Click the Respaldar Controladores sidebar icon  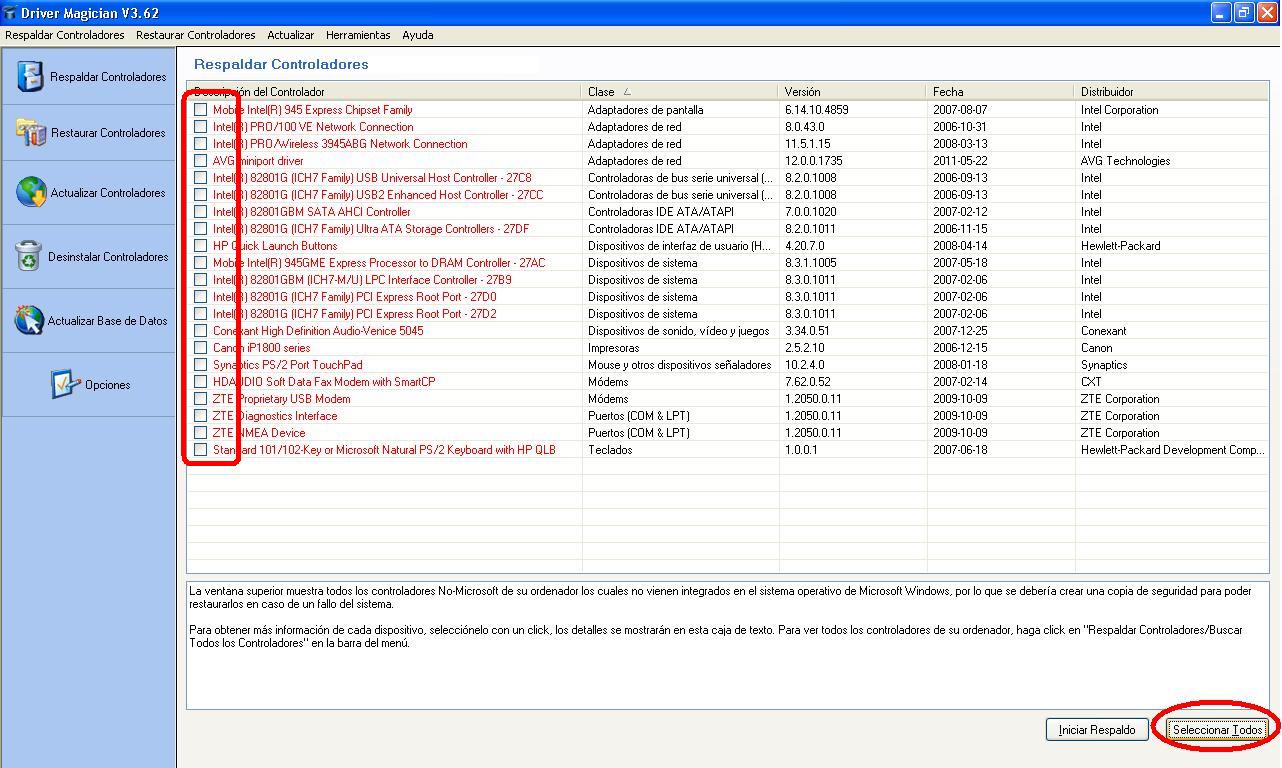(31, 76)
